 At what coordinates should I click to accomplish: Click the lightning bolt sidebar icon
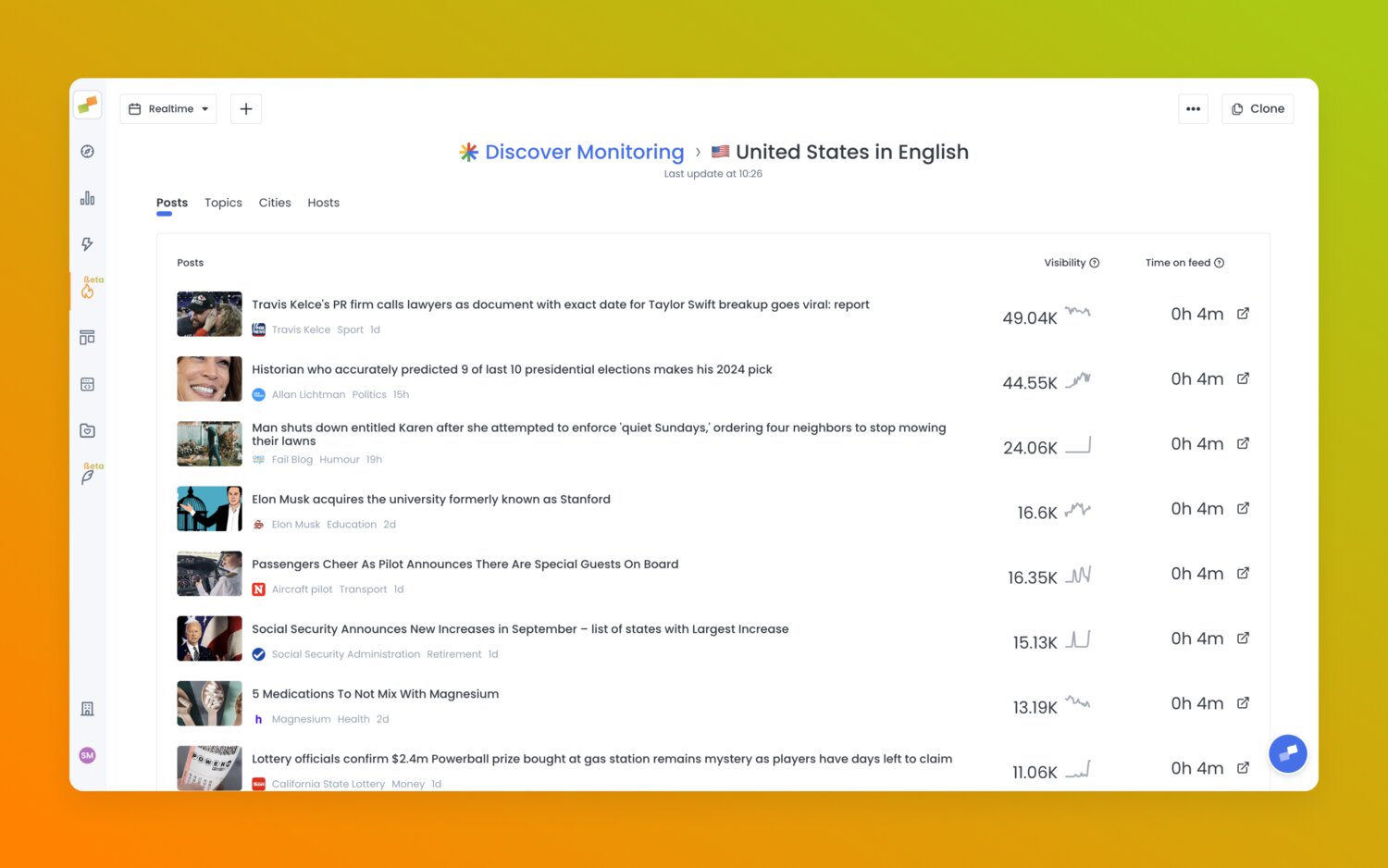[x=88, y=244]
